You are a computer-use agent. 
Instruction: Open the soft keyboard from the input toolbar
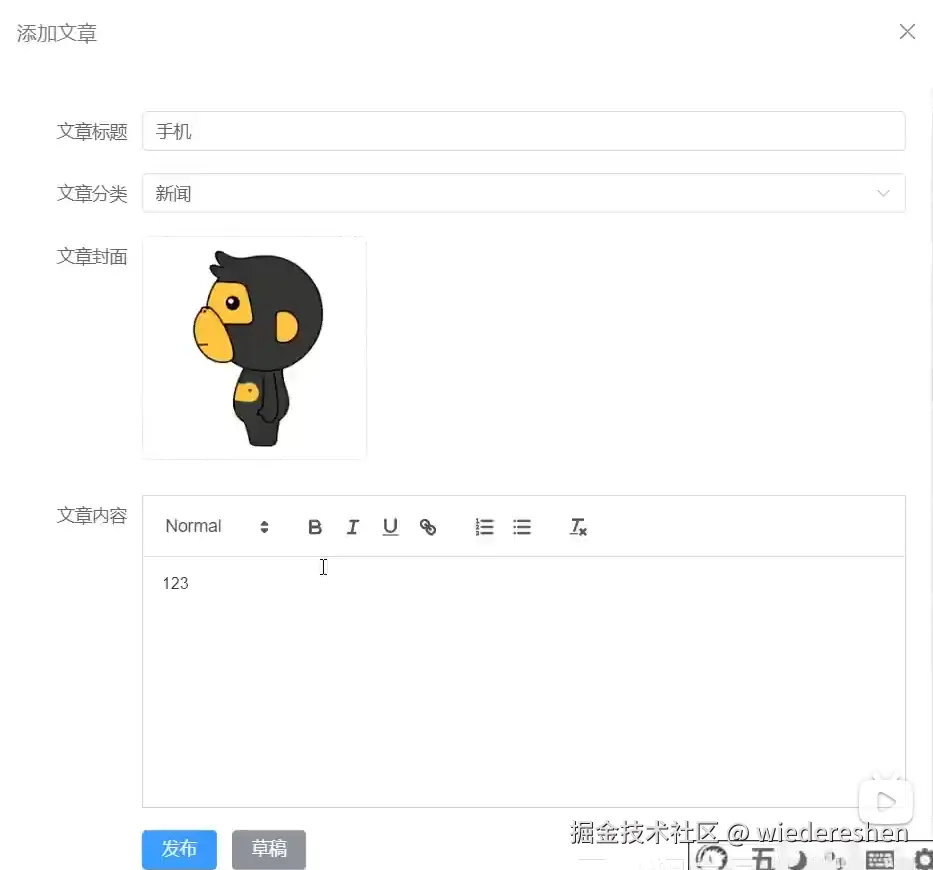(x=878, y=860)
